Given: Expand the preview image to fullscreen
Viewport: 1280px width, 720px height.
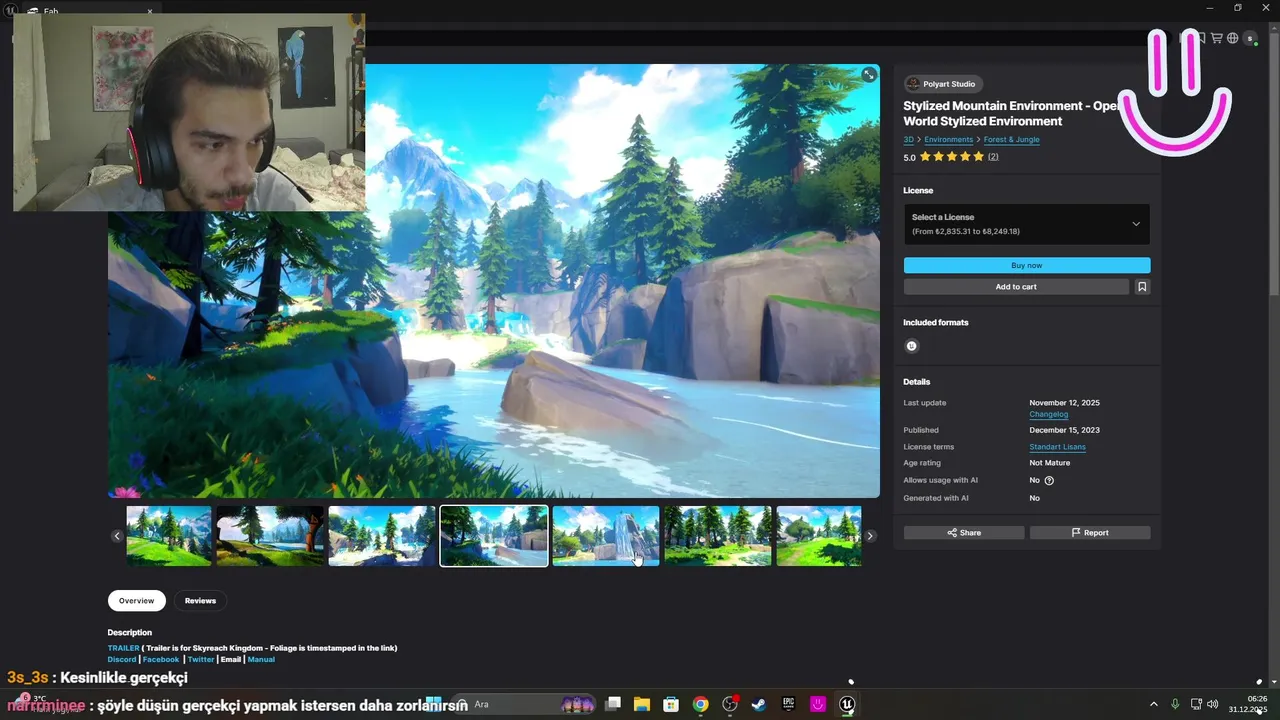Looking at the screenshot, I should pyautogui.click(x=869, y=75).
